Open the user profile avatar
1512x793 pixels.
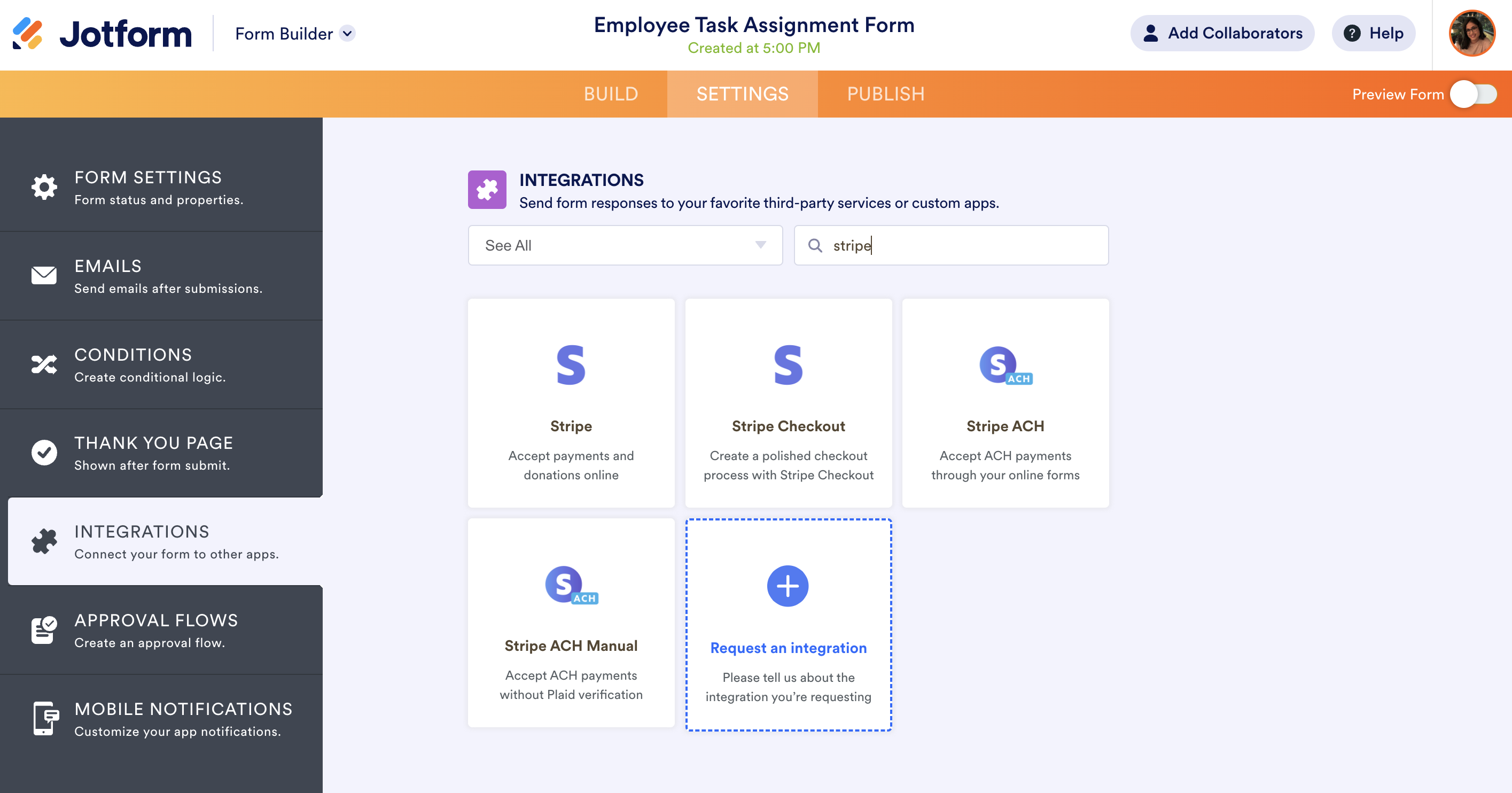(x=1471, y=34)
